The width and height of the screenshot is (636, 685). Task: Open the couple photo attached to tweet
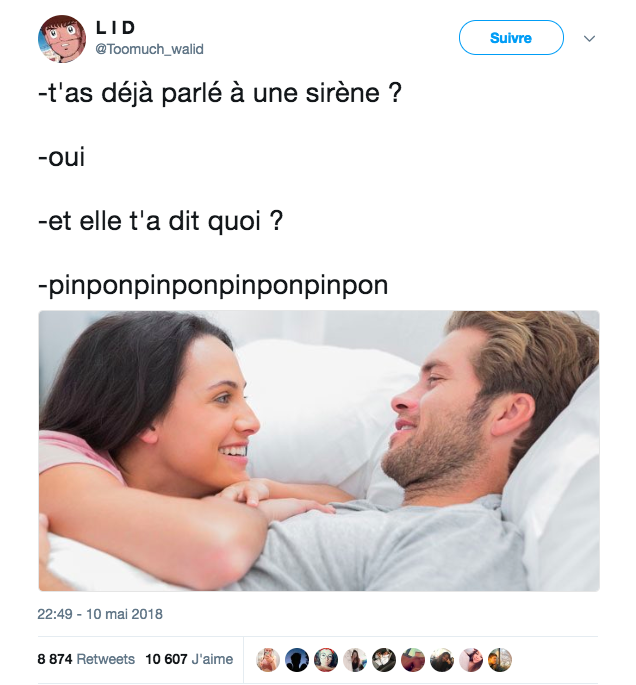pyautogui.click(x=319, y=451)
